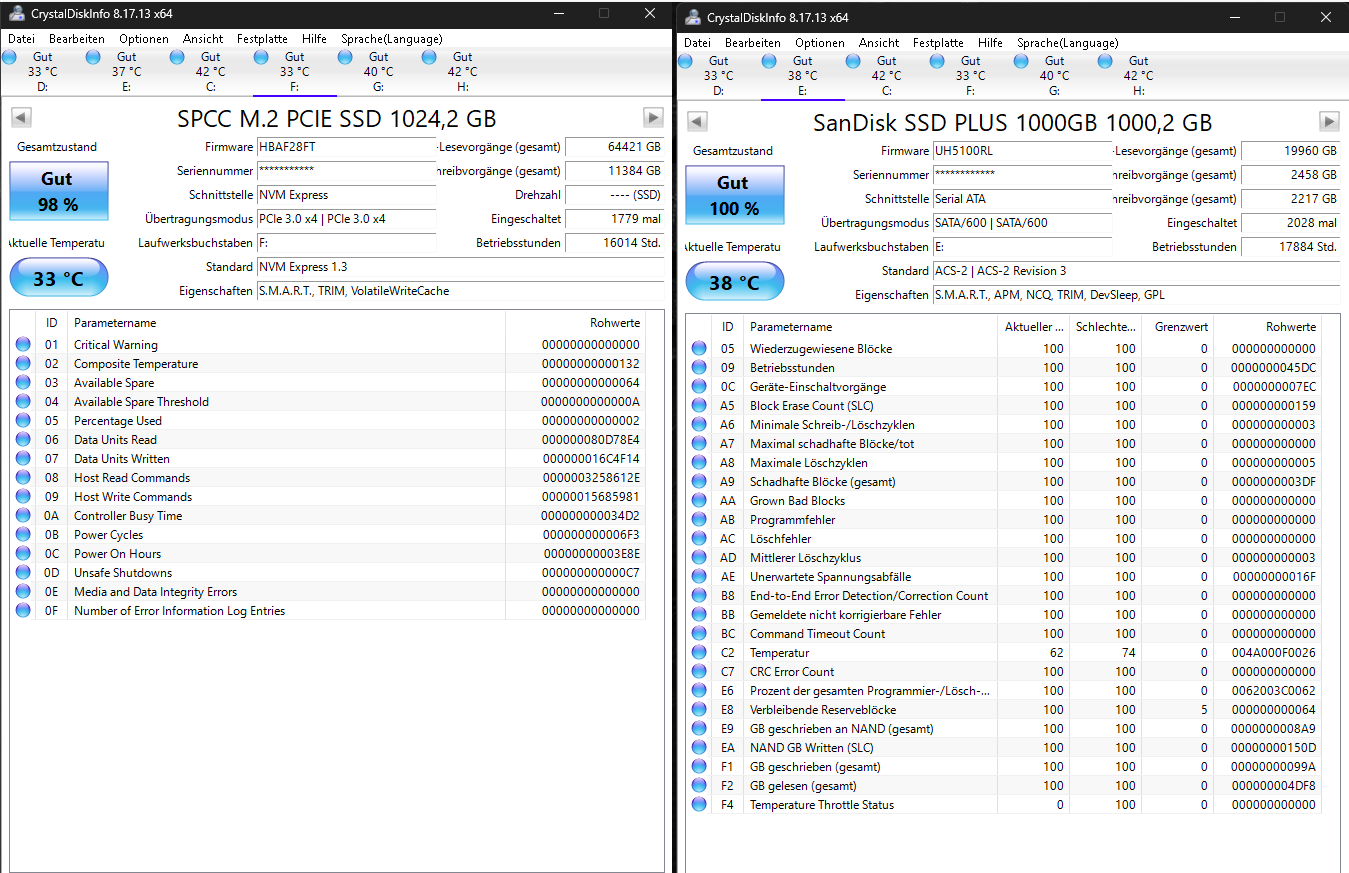Click the Controller Busy Time status orb
1349x873 pixels.
[x=23, y=516]
